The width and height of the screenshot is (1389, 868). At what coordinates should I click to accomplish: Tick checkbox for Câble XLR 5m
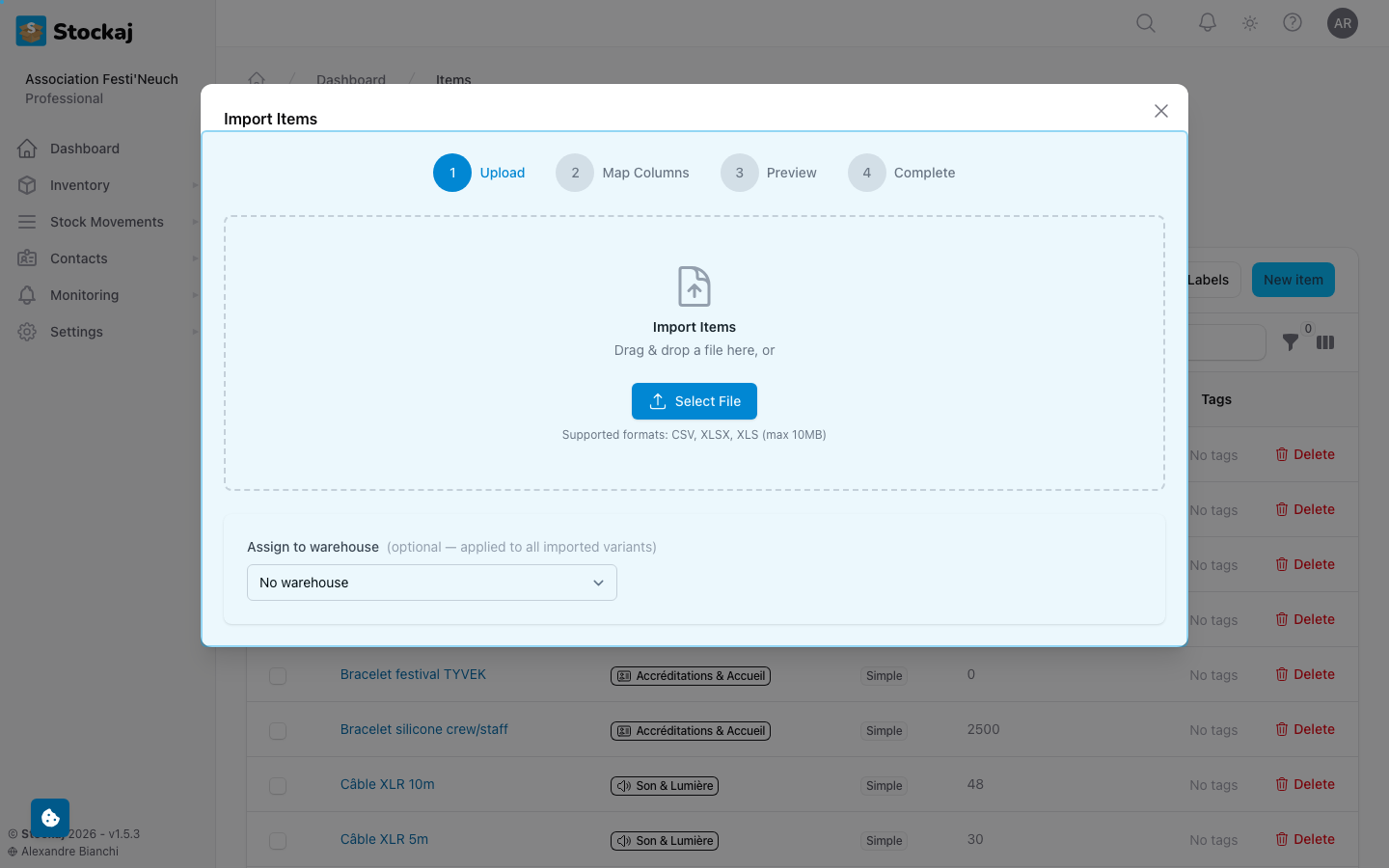(x=278, y=841)
